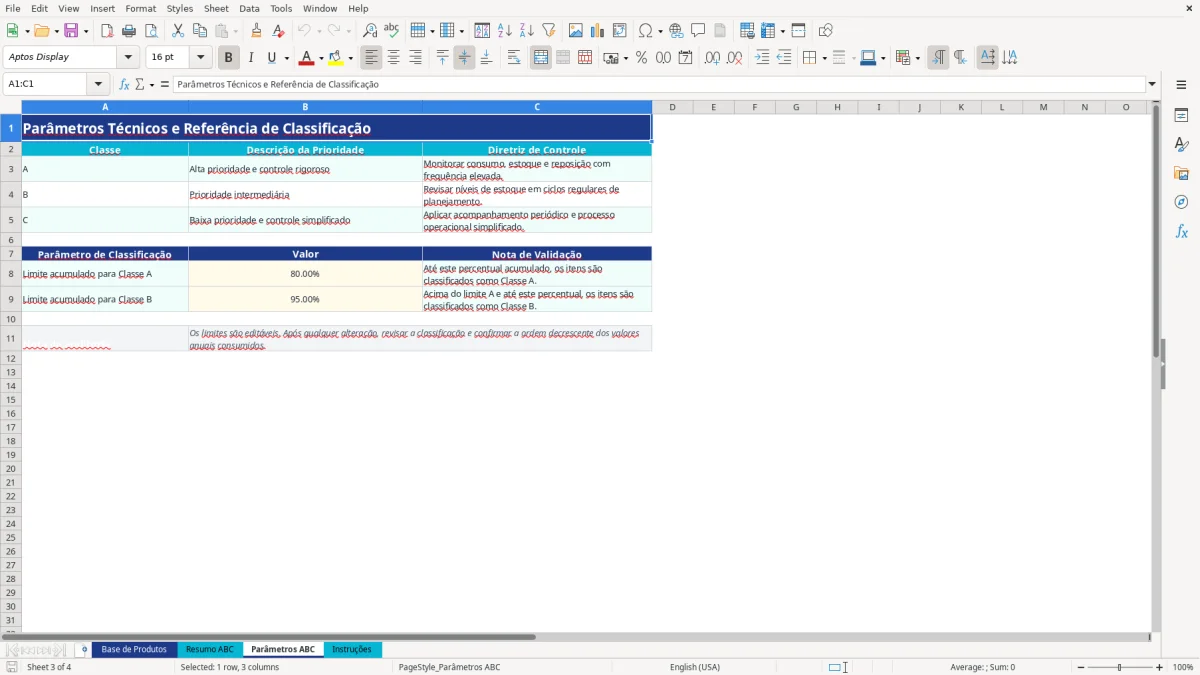This screenshot has width=1200, height=675.
Task: Insert Image icon in toolbar
Action: (576, 31)
